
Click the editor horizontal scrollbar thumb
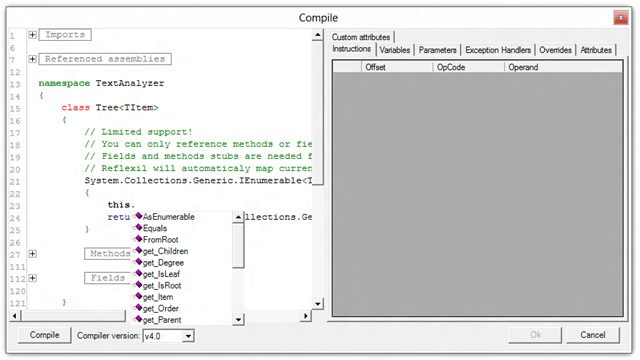pos(73,316)
